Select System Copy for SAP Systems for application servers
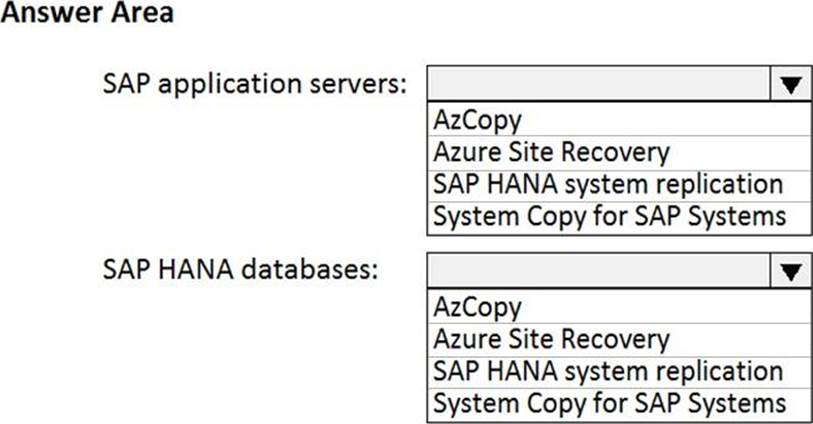Screen dimensions: 813x424 pos(609,216)
